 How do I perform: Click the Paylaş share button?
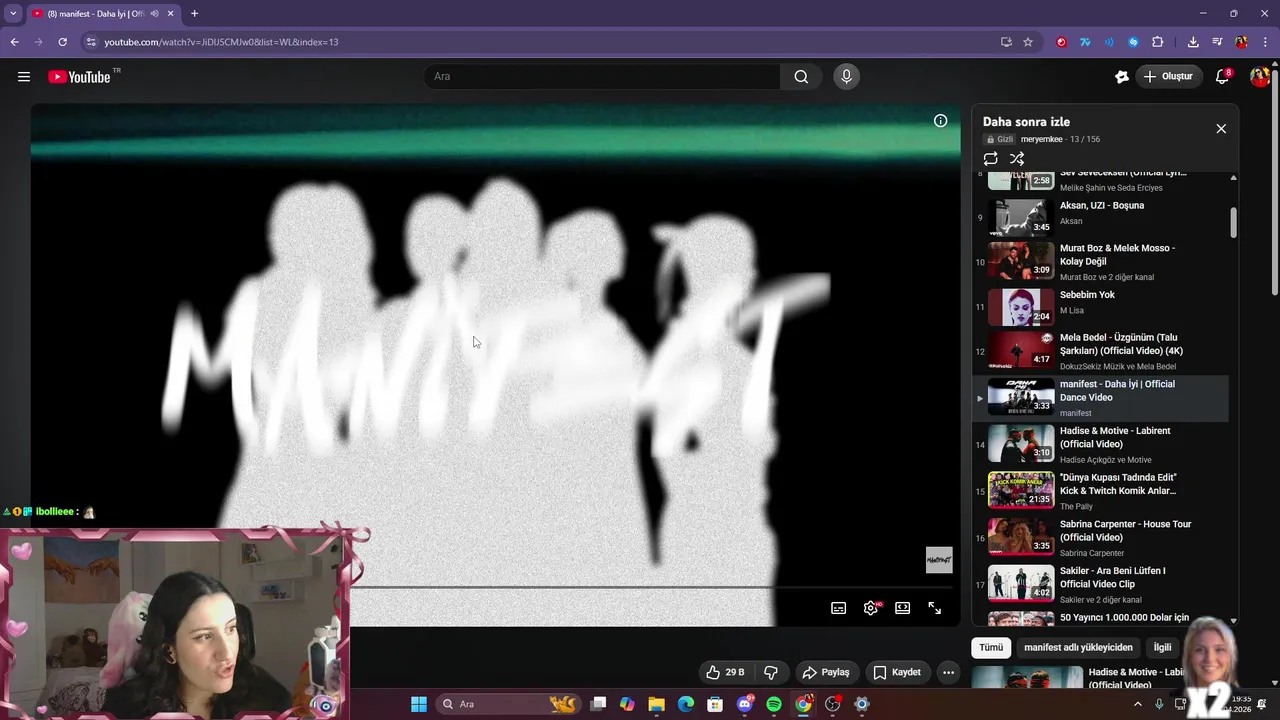tap(826, 673)
